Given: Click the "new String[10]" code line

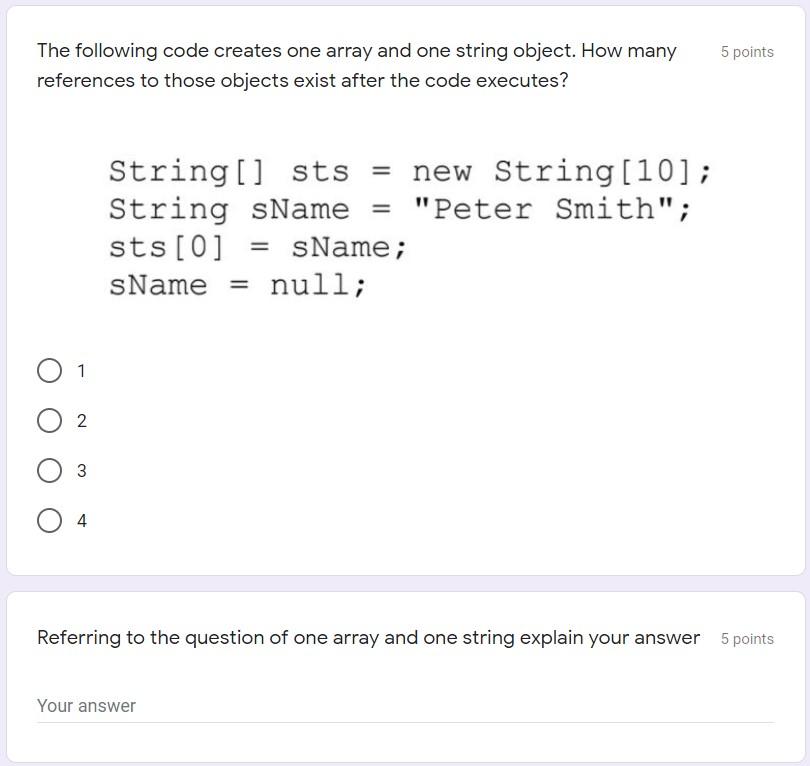Looking at the screenshot, I should [x=411, y=171].
